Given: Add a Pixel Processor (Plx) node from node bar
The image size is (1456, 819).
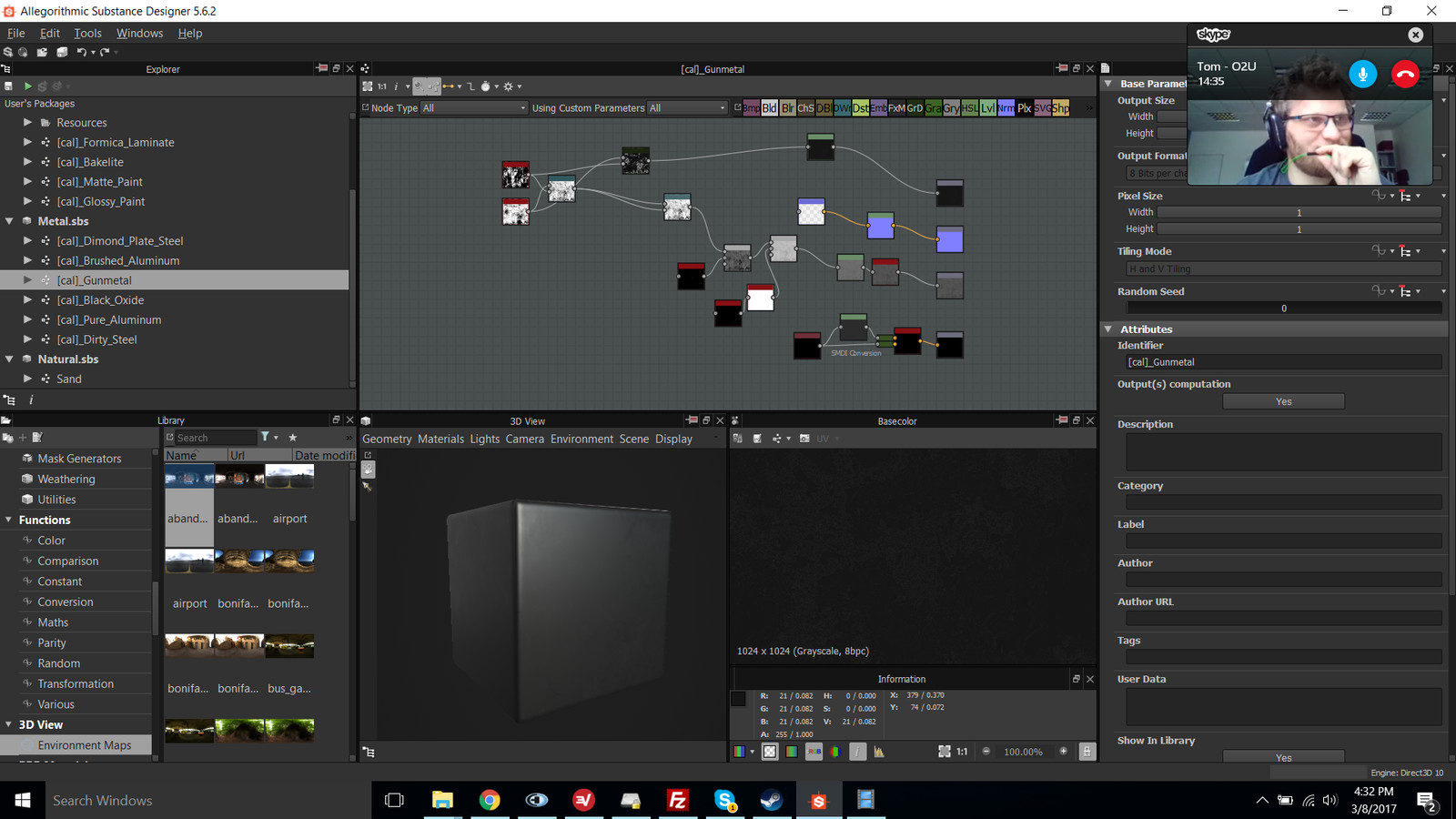Looking at the screenshot, I should [x=1025, y=108].
